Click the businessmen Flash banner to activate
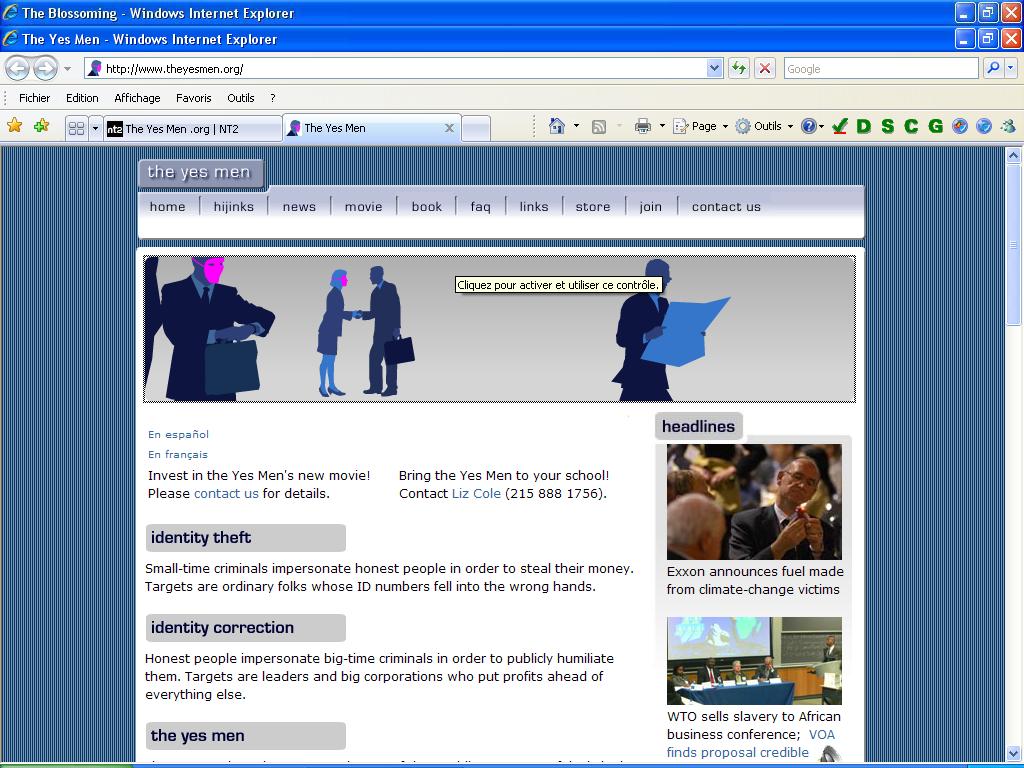Screen dimensions: 1024x768 [x=499, y=328]
